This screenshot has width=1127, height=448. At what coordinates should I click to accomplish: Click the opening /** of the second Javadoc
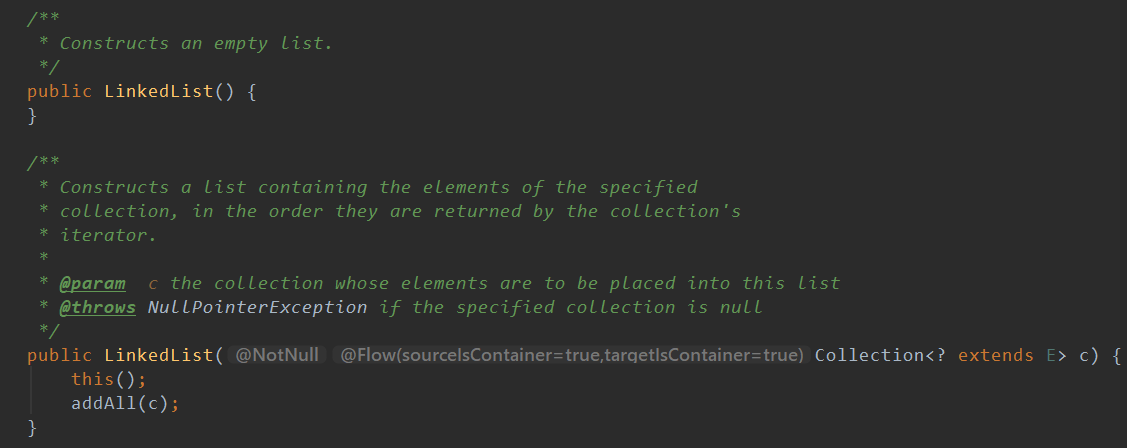43,163
